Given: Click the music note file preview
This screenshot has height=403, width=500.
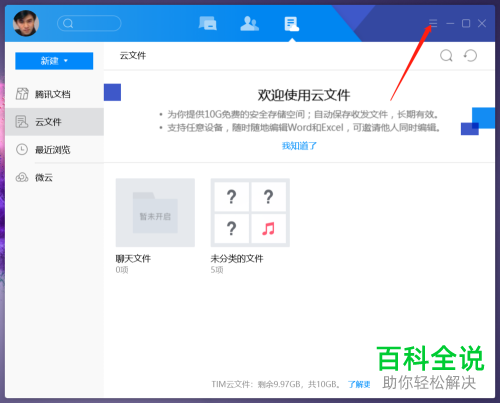Looking at the screenshot, I should click(268, 229).
